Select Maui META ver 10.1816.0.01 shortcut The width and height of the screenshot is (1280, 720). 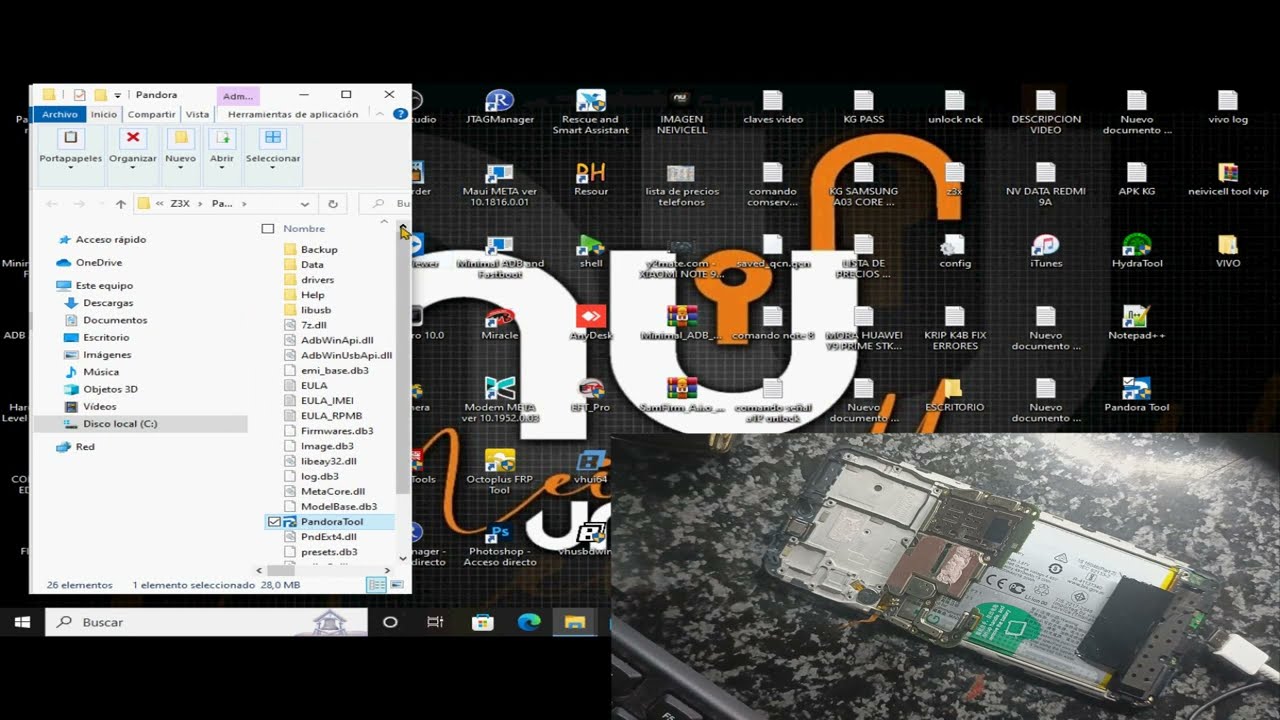(x=499, y=184)
